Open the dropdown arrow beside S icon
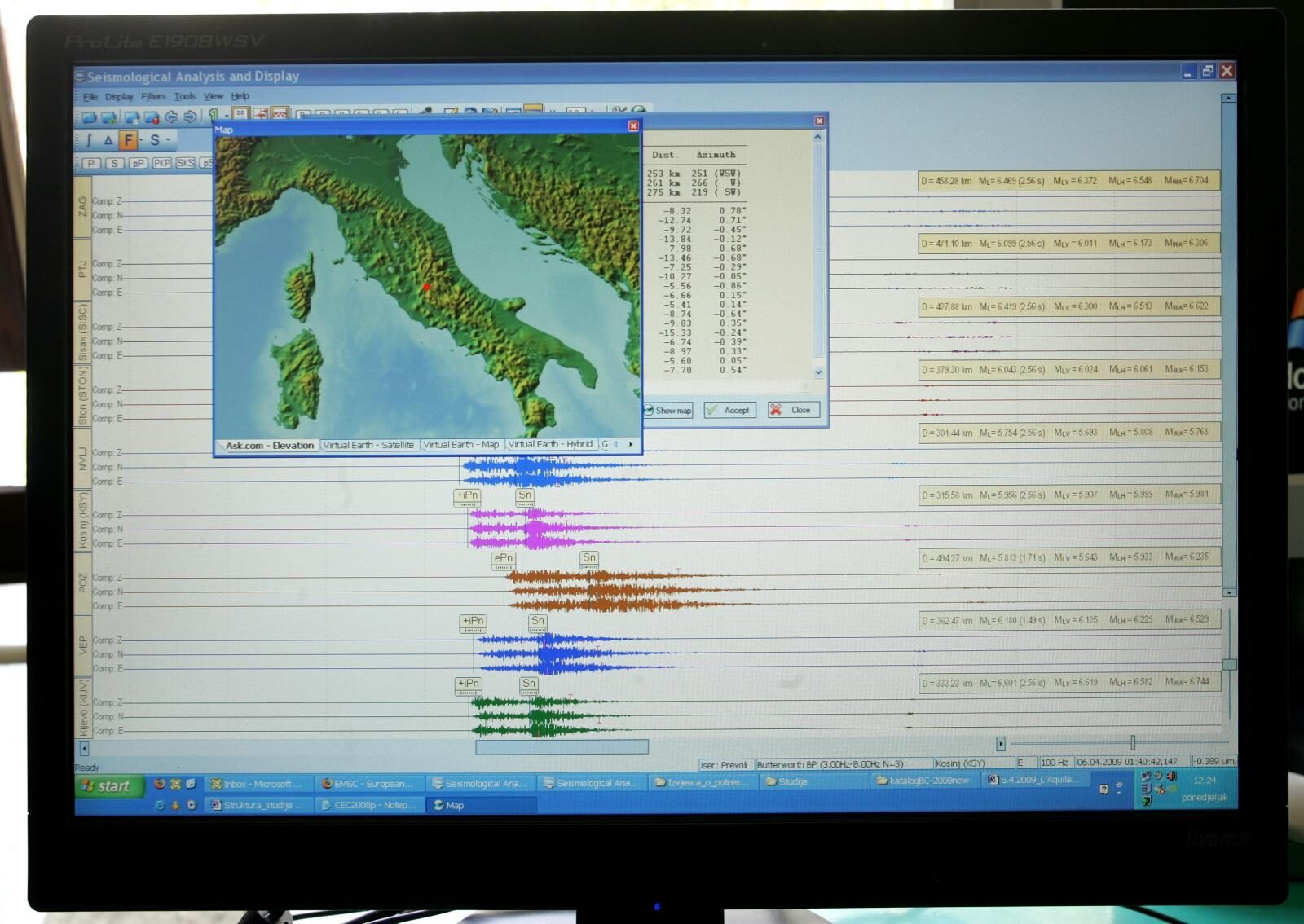 168,140
